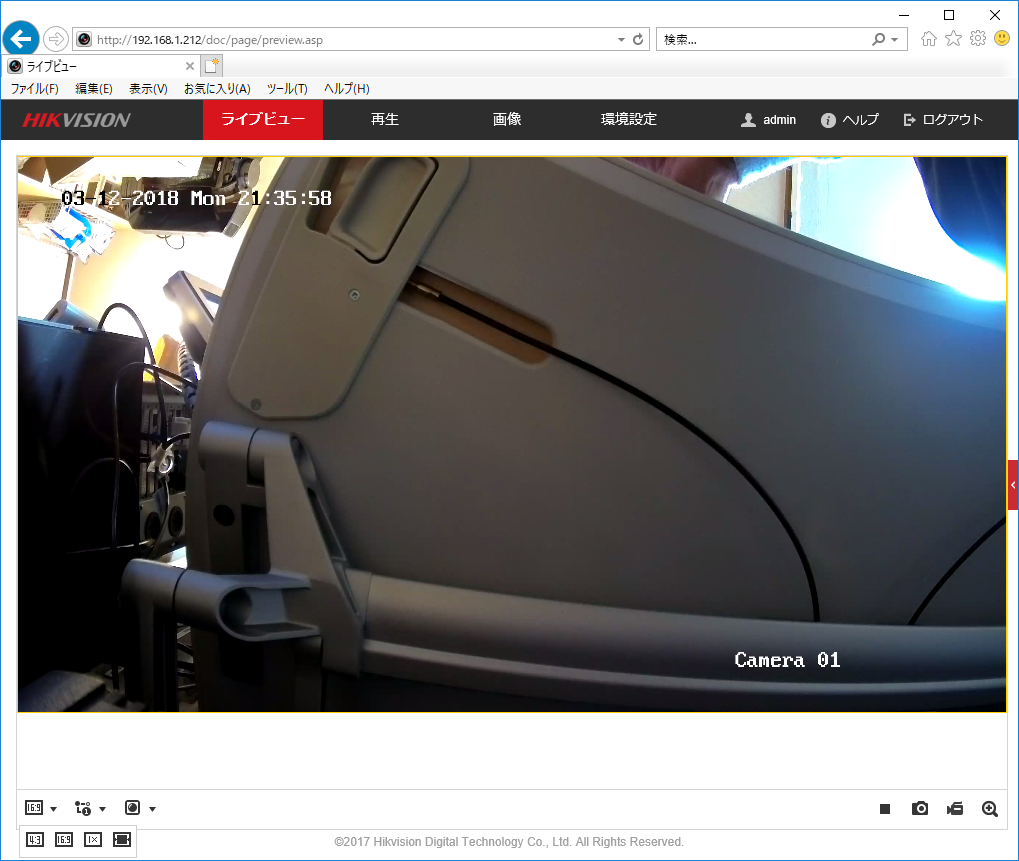Open the 再生 playback tab
The image size is (1019, 861).
point(385,120)
